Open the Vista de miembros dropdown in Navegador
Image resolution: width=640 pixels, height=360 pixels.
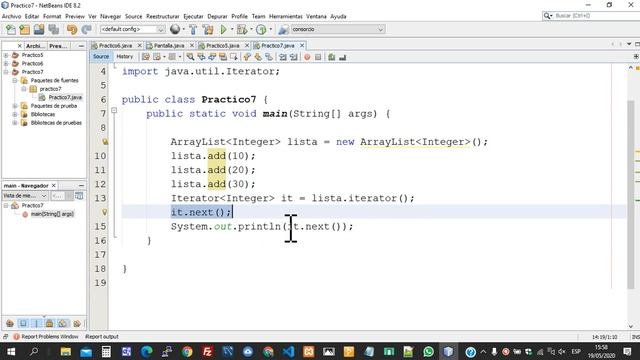(25, 196)
